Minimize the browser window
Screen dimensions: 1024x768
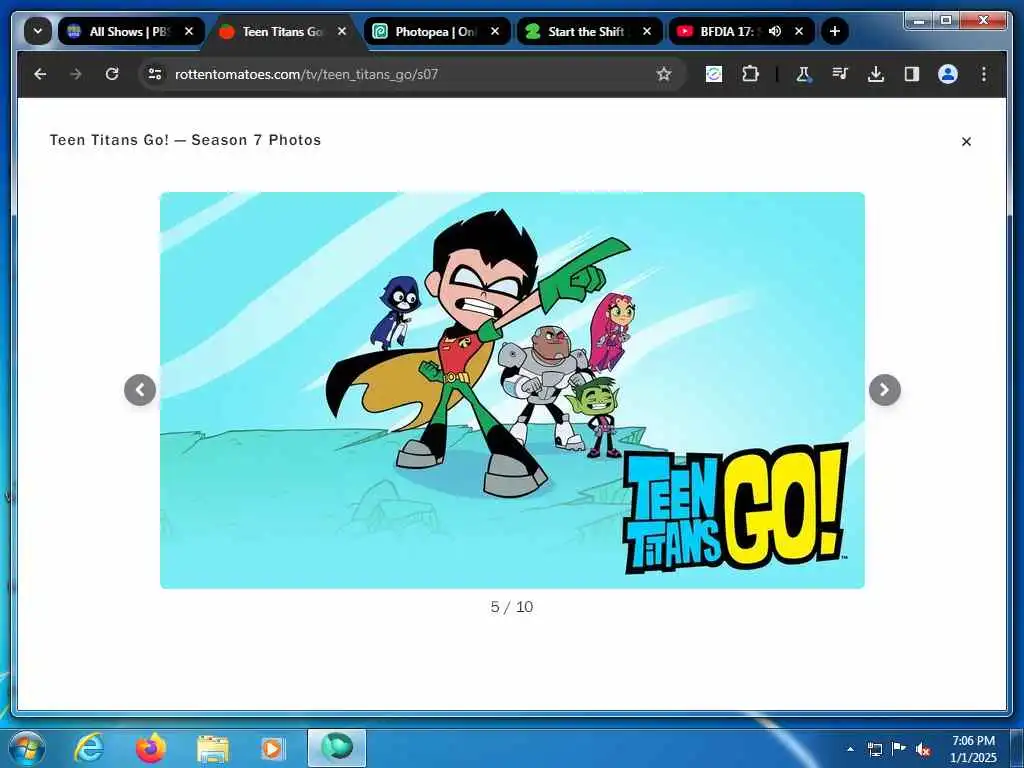[920, 21]
